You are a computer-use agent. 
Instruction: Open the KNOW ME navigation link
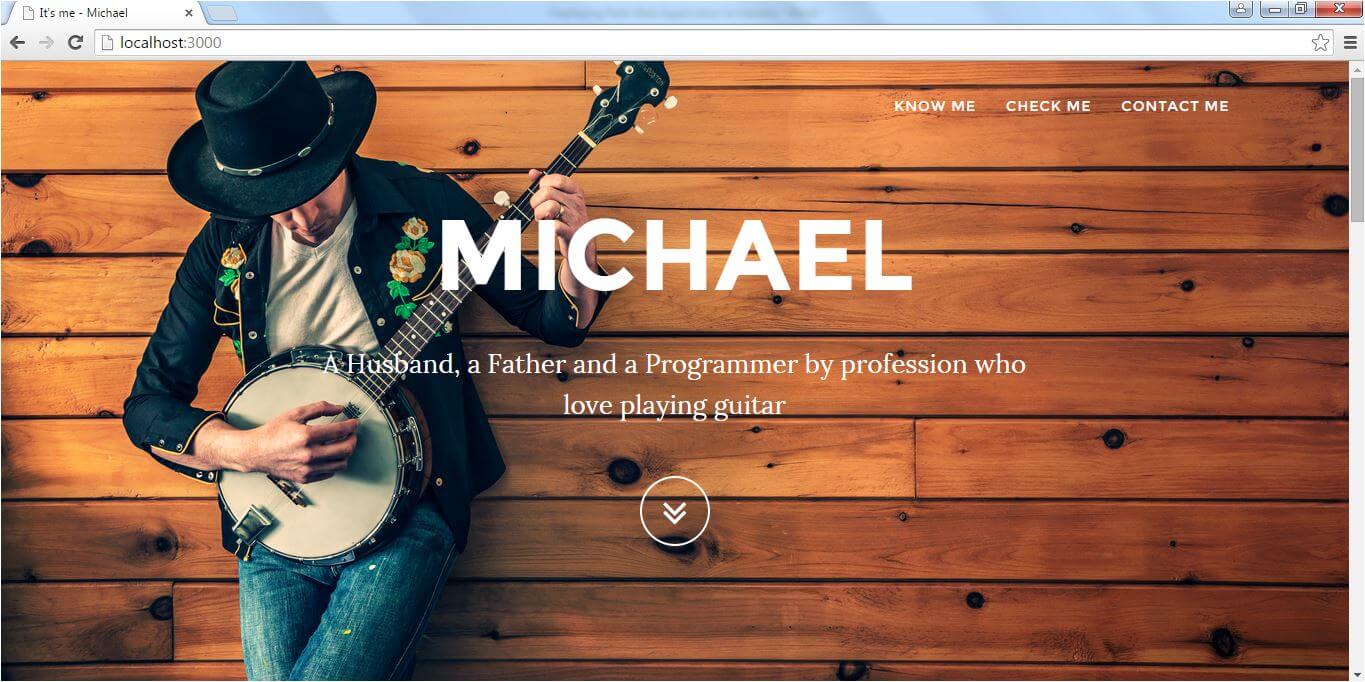934,106
